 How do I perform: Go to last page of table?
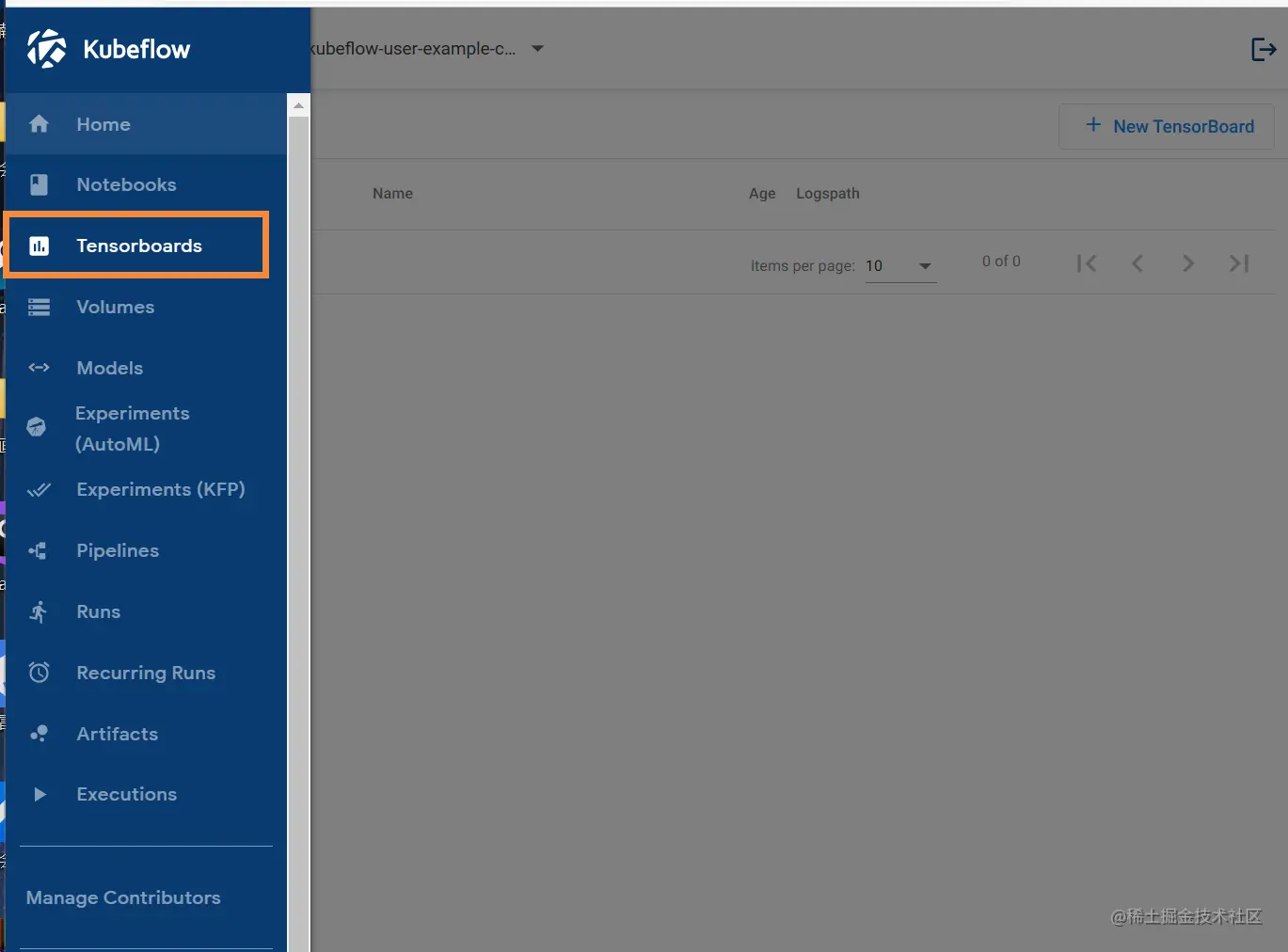[x=1239, y=263]
